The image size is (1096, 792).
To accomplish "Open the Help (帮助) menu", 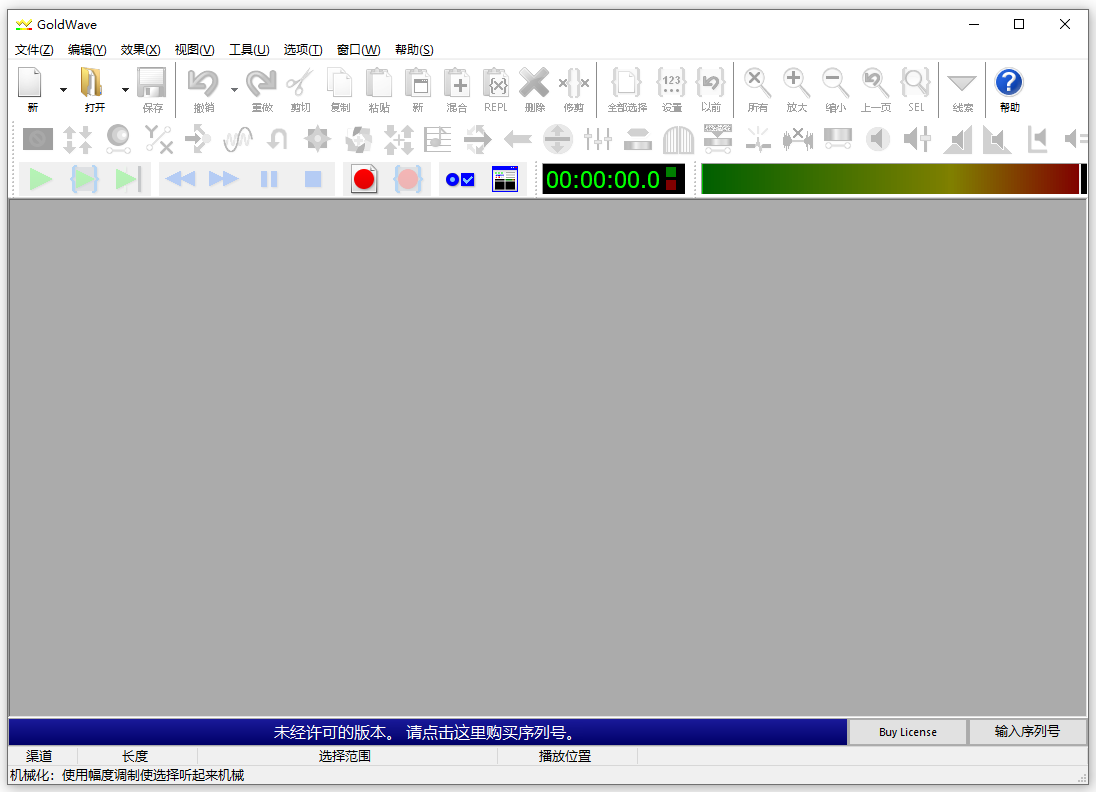I will pos(414,50).
